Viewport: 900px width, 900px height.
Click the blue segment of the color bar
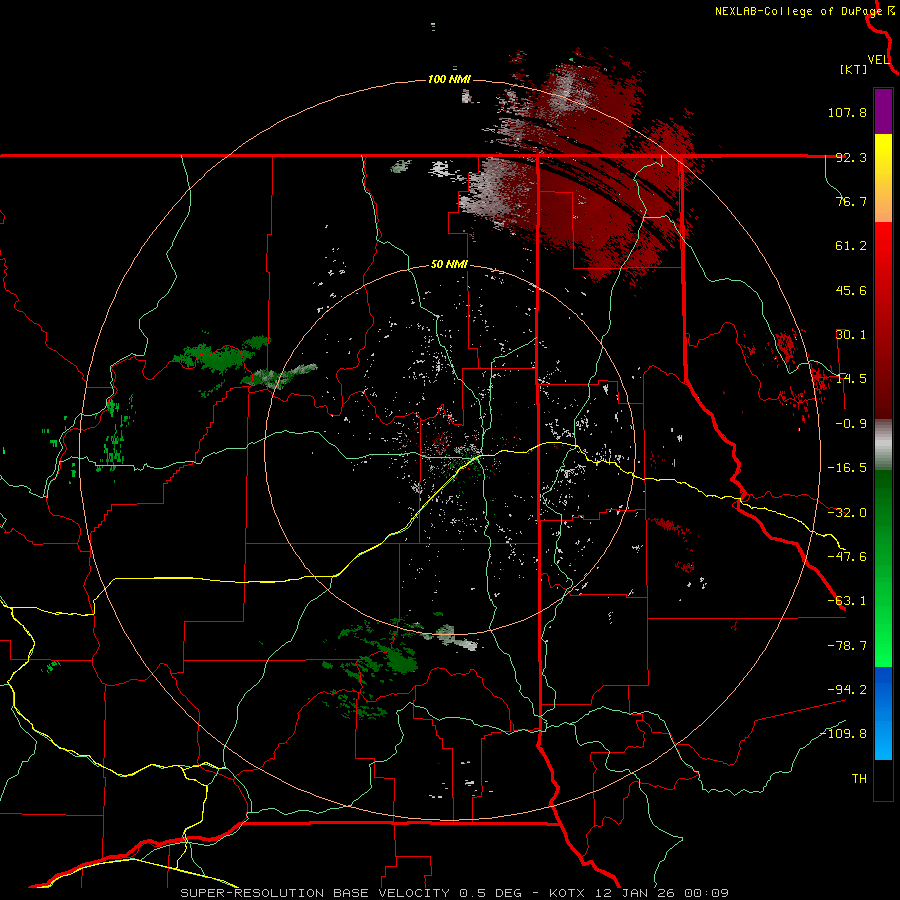(x=883, y=713)
